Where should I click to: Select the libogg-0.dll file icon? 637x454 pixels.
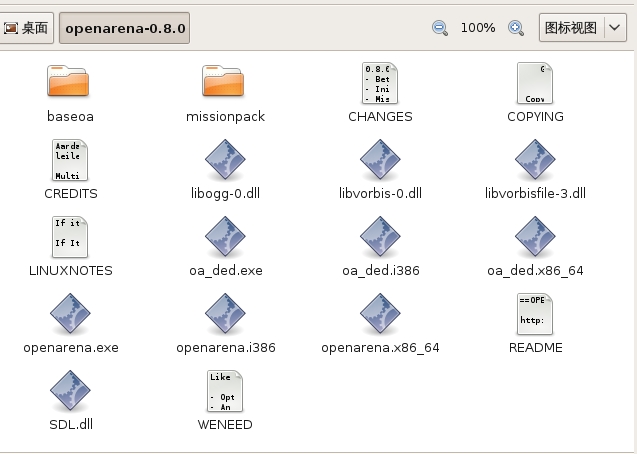point(225,160)
